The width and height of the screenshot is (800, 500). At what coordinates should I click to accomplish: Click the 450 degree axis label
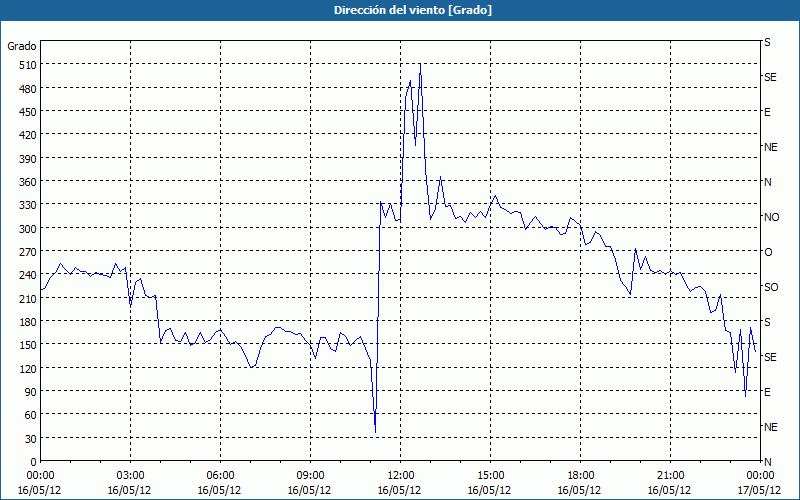[28, 112]
